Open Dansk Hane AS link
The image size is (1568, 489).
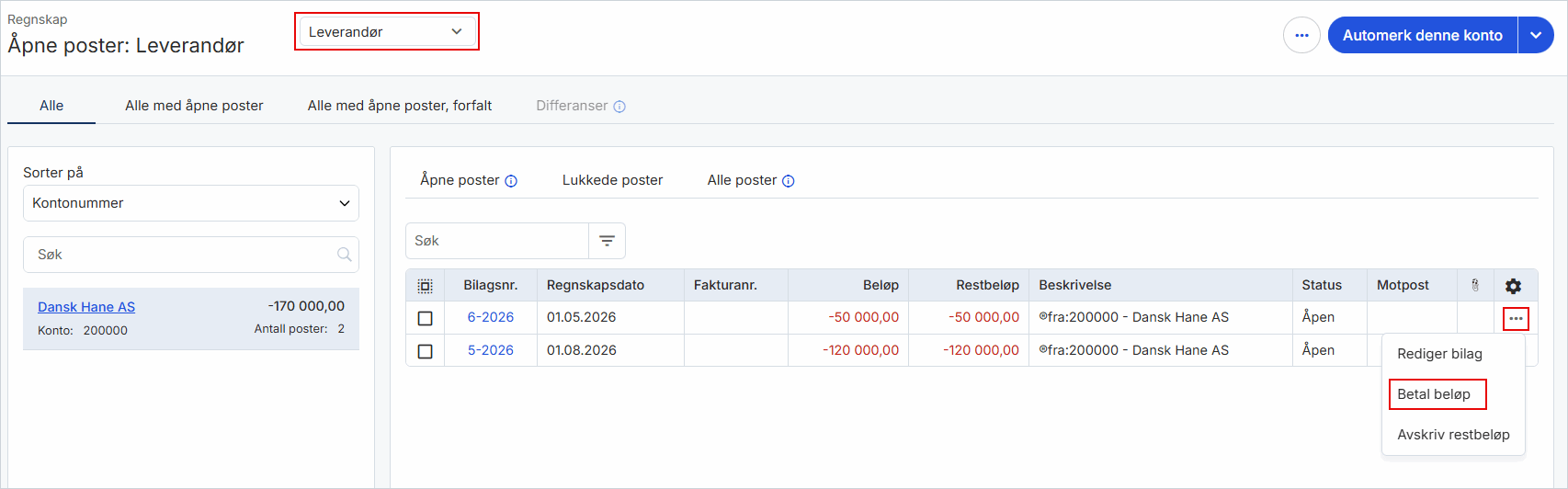click(86, 307)
